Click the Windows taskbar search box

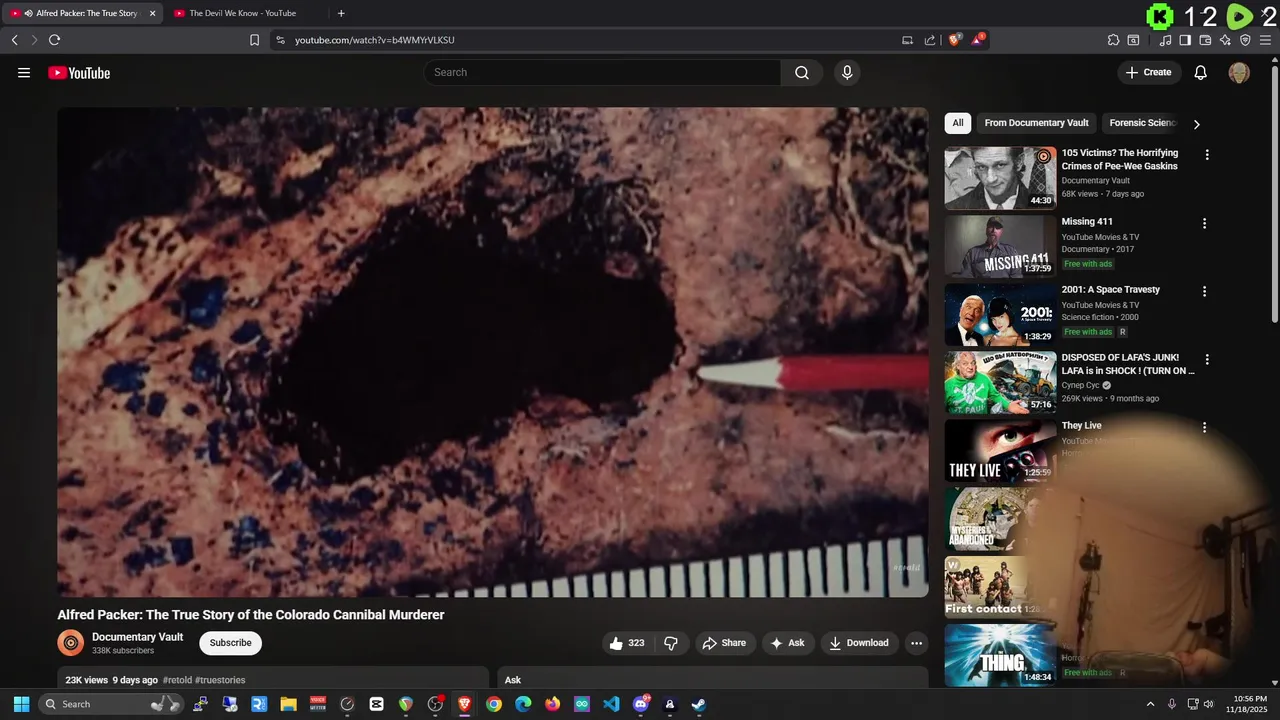coord(112,704)
